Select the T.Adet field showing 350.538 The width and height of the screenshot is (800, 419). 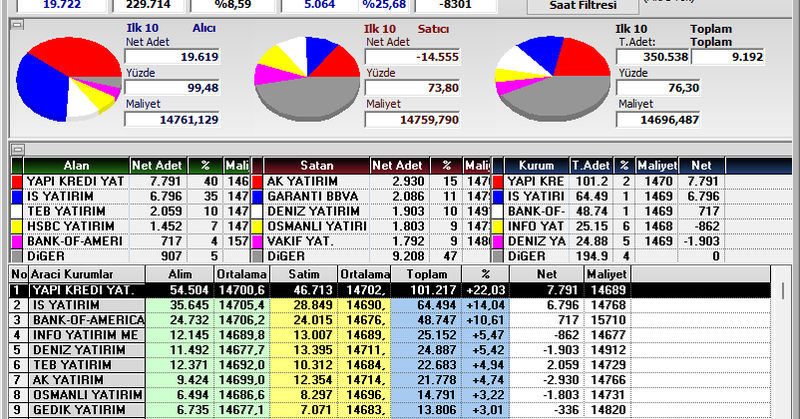pos(653,57)
